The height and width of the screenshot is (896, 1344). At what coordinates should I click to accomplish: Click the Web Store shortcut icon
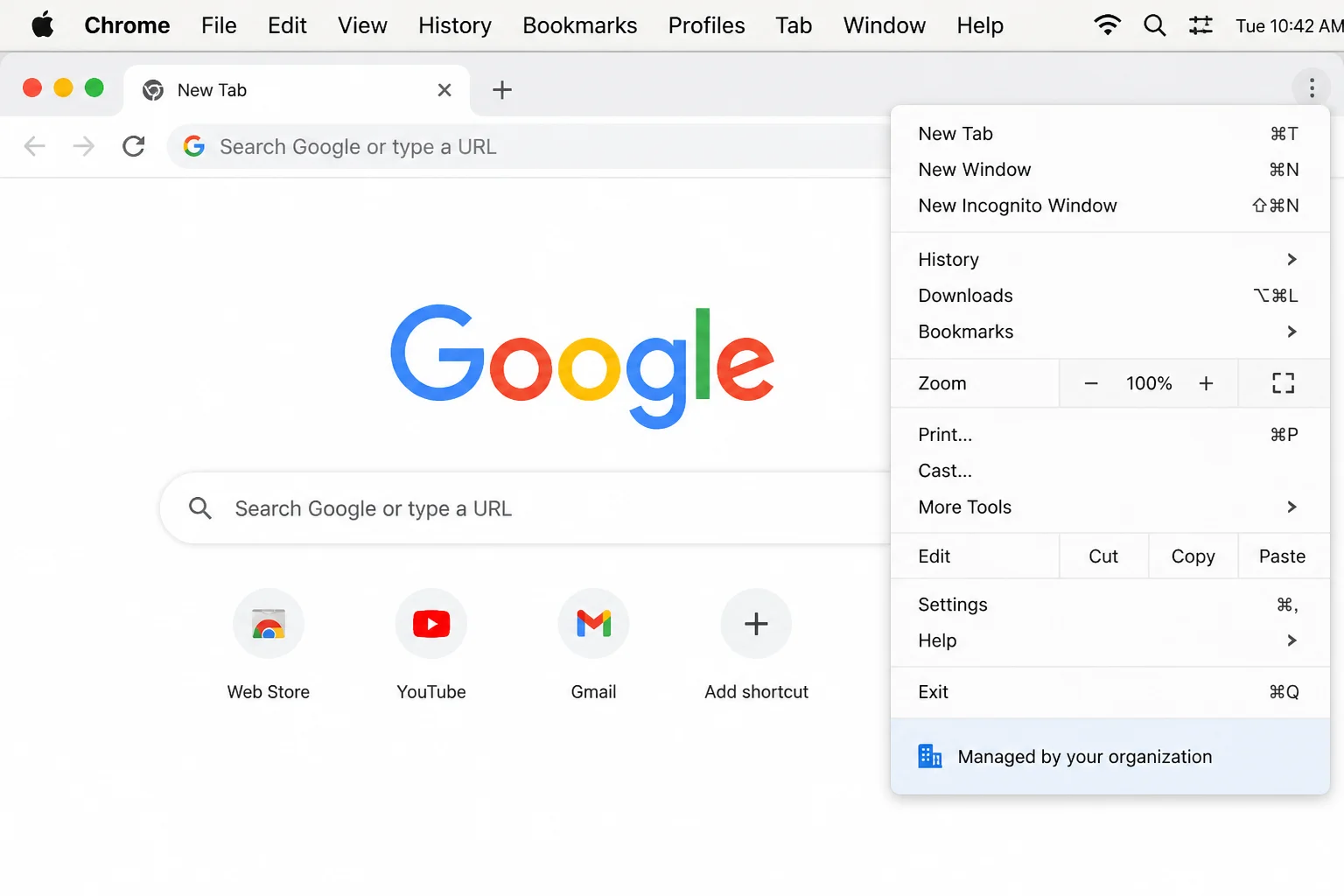coord(269,624)
